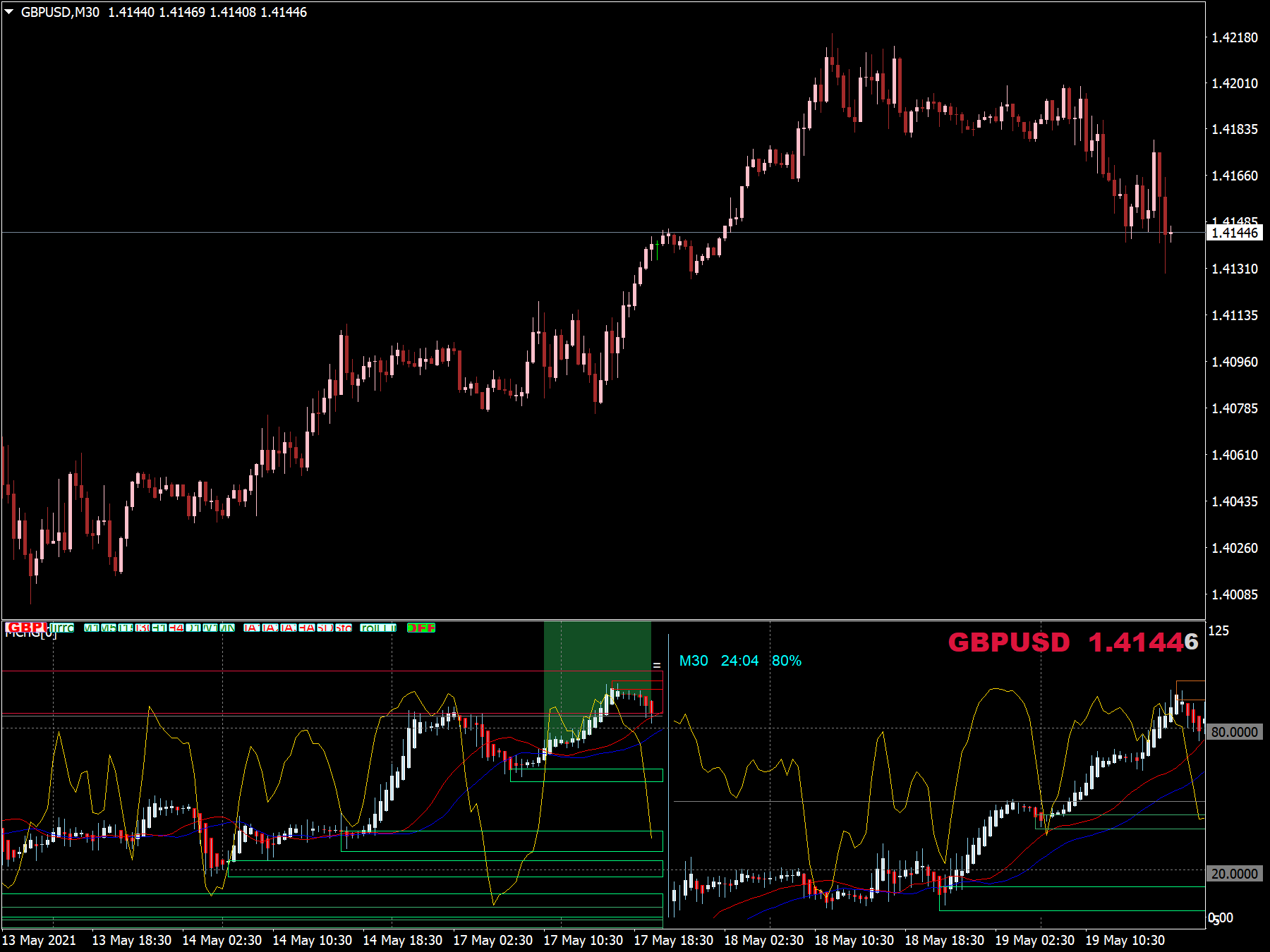
Task: Click the large red GBPUSD 1.41446 label
Action: pyautogui.click(x=1072, y=642)
